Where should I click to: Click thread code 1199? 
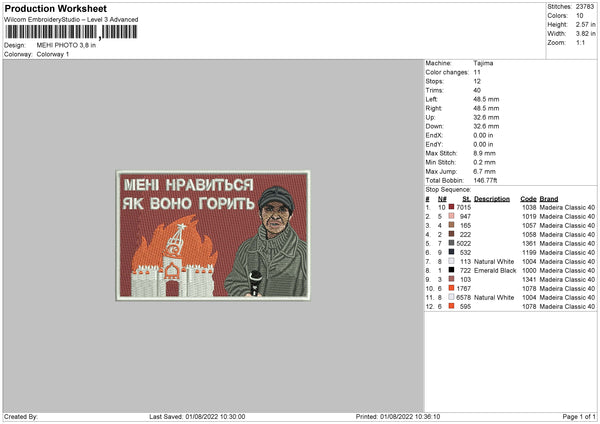[529, 252]
